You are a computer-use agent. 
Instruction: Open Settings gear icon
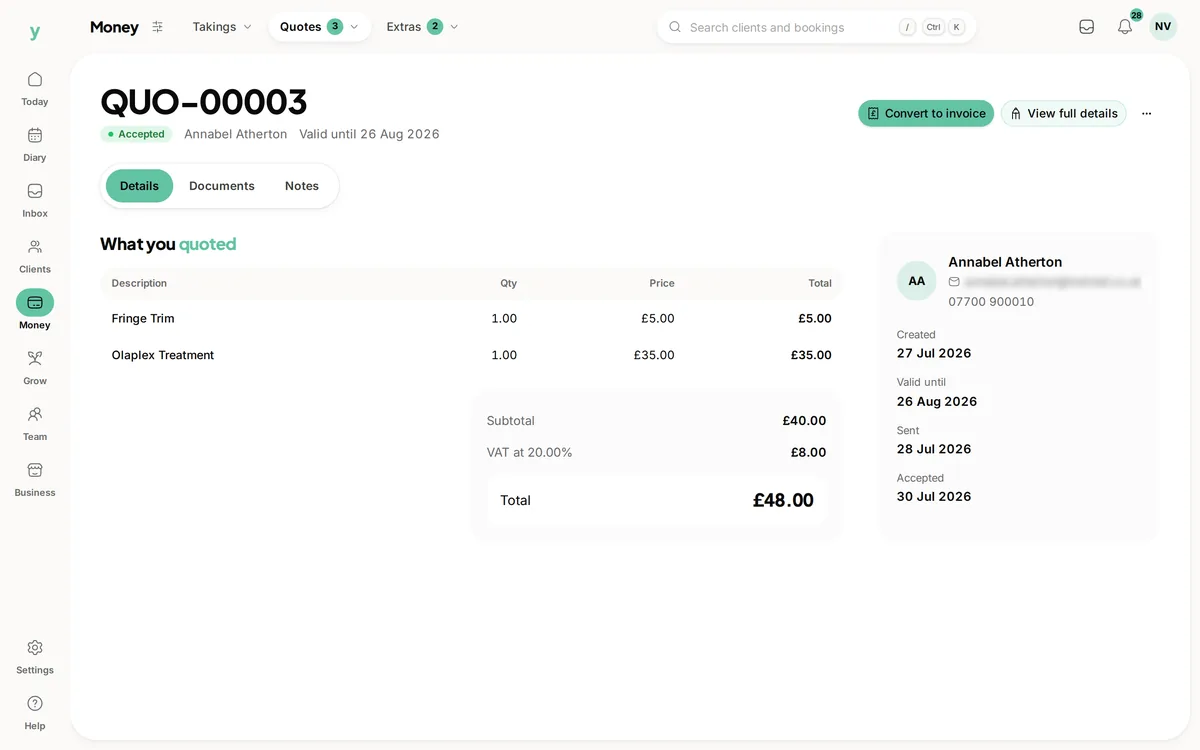[35, 648]
